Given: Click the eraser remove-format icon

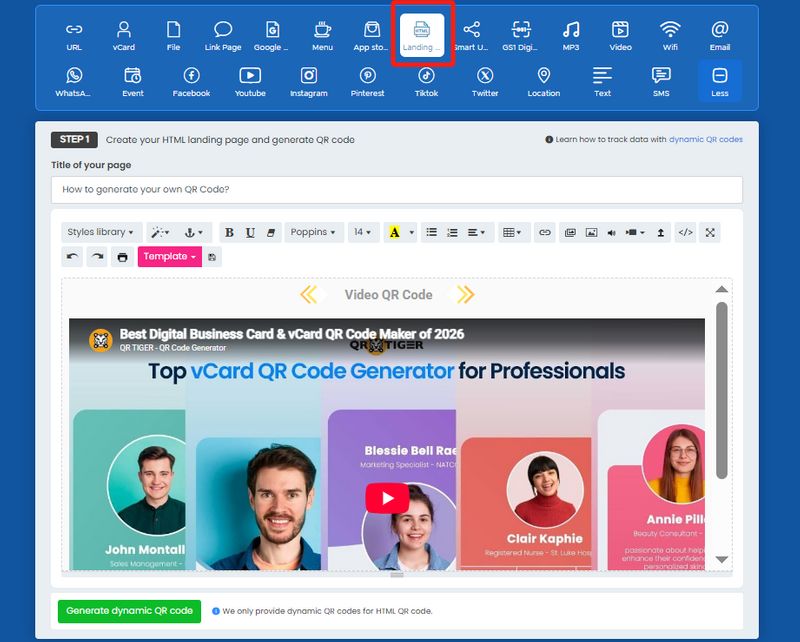Looking at the screenshot, I should 271,233.
